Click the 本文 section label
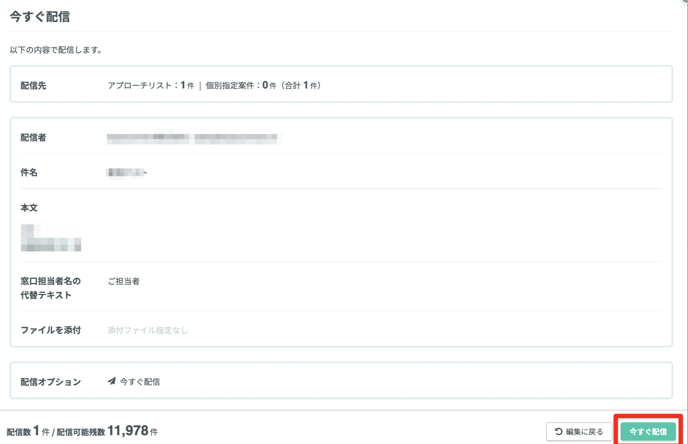This screenshot has height=444, width=688. [x=29, y=208]
